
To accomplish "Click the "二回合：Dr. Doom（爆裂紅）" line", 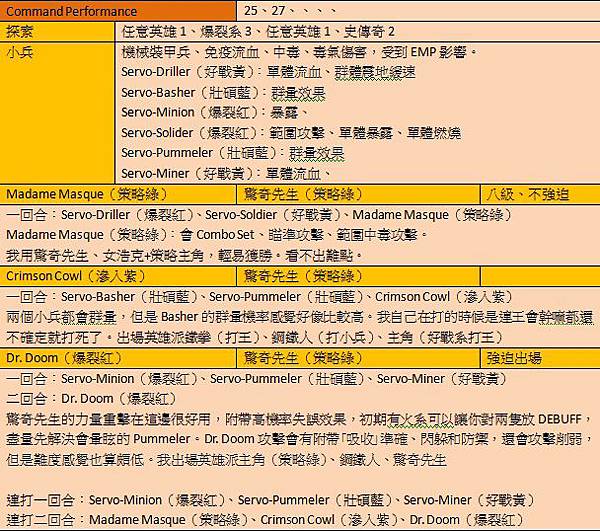I will click(x=91, y=399).
